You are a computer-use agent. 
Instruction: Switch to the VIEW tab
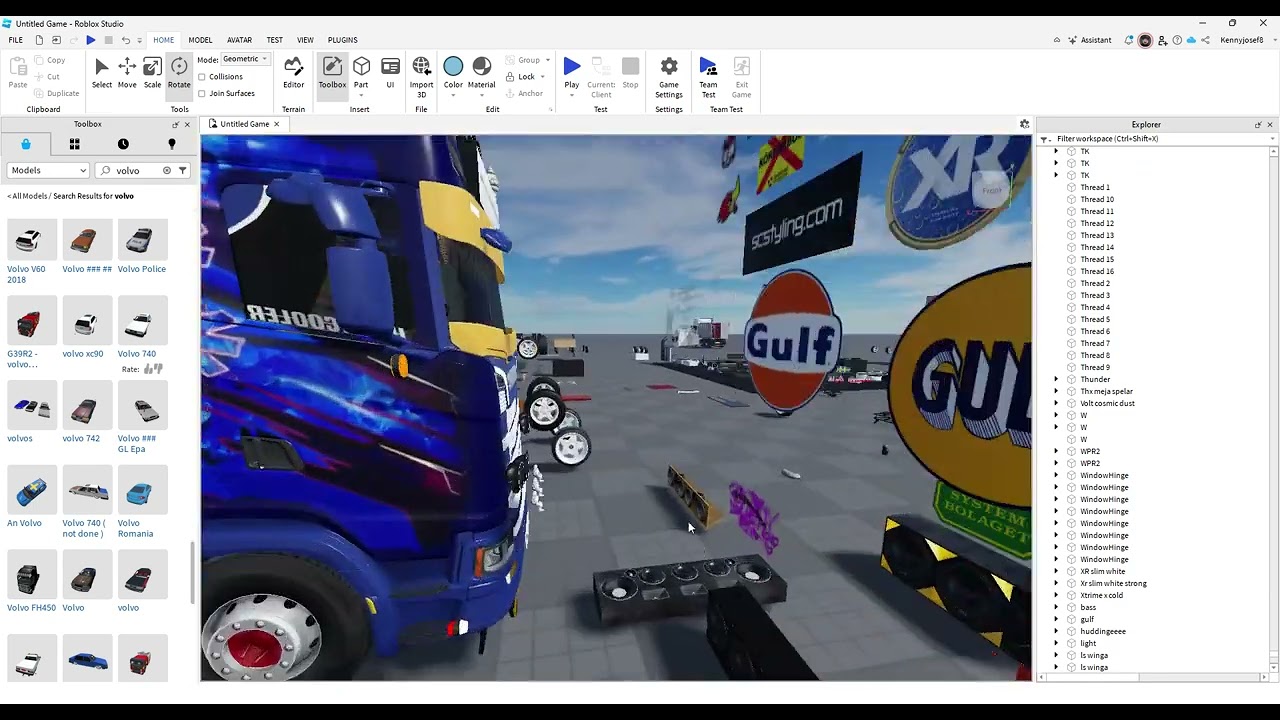305,40
